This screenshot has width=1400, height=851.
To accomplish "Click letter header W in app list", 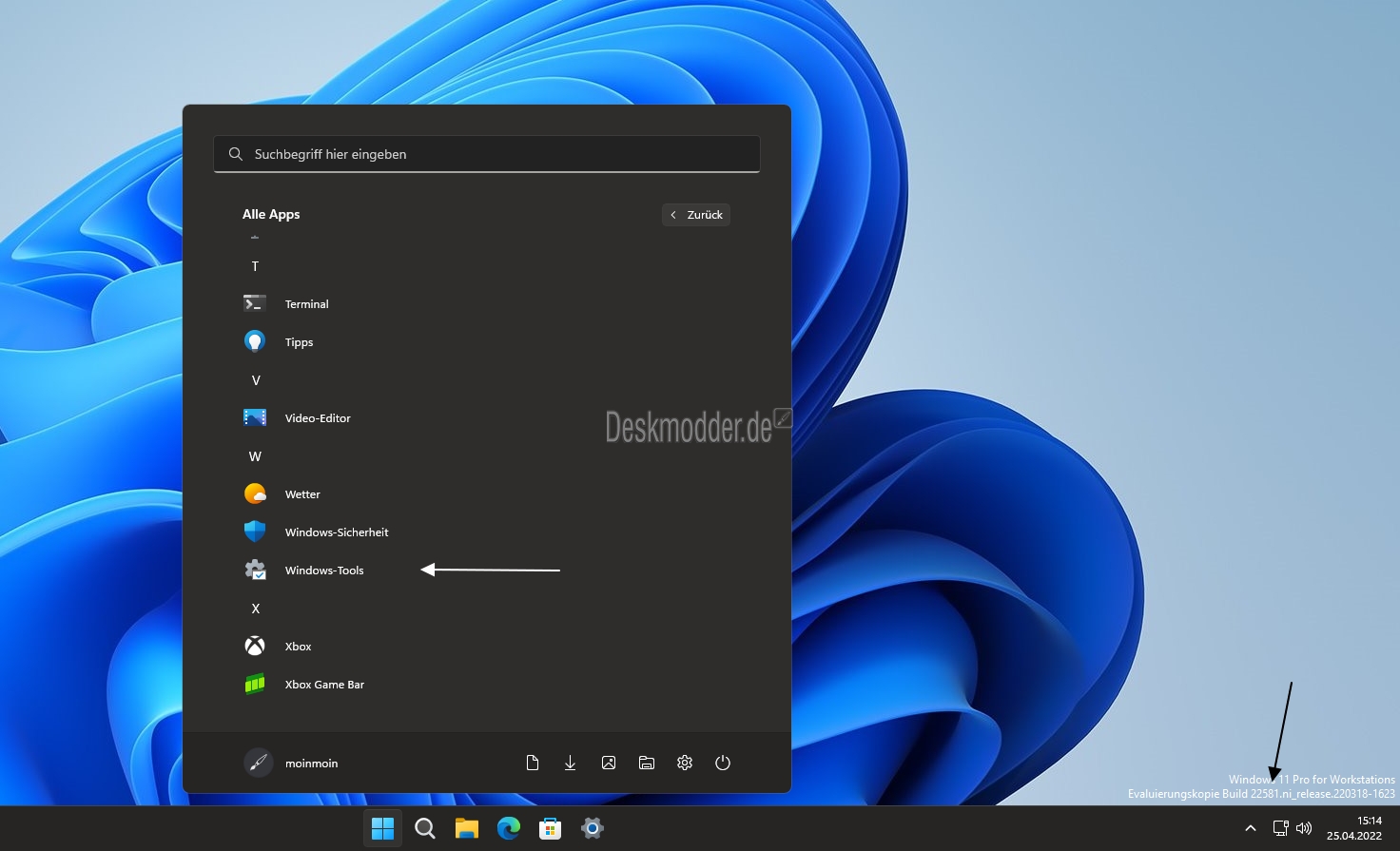I will pyautogui.click(x=255, y=456).
